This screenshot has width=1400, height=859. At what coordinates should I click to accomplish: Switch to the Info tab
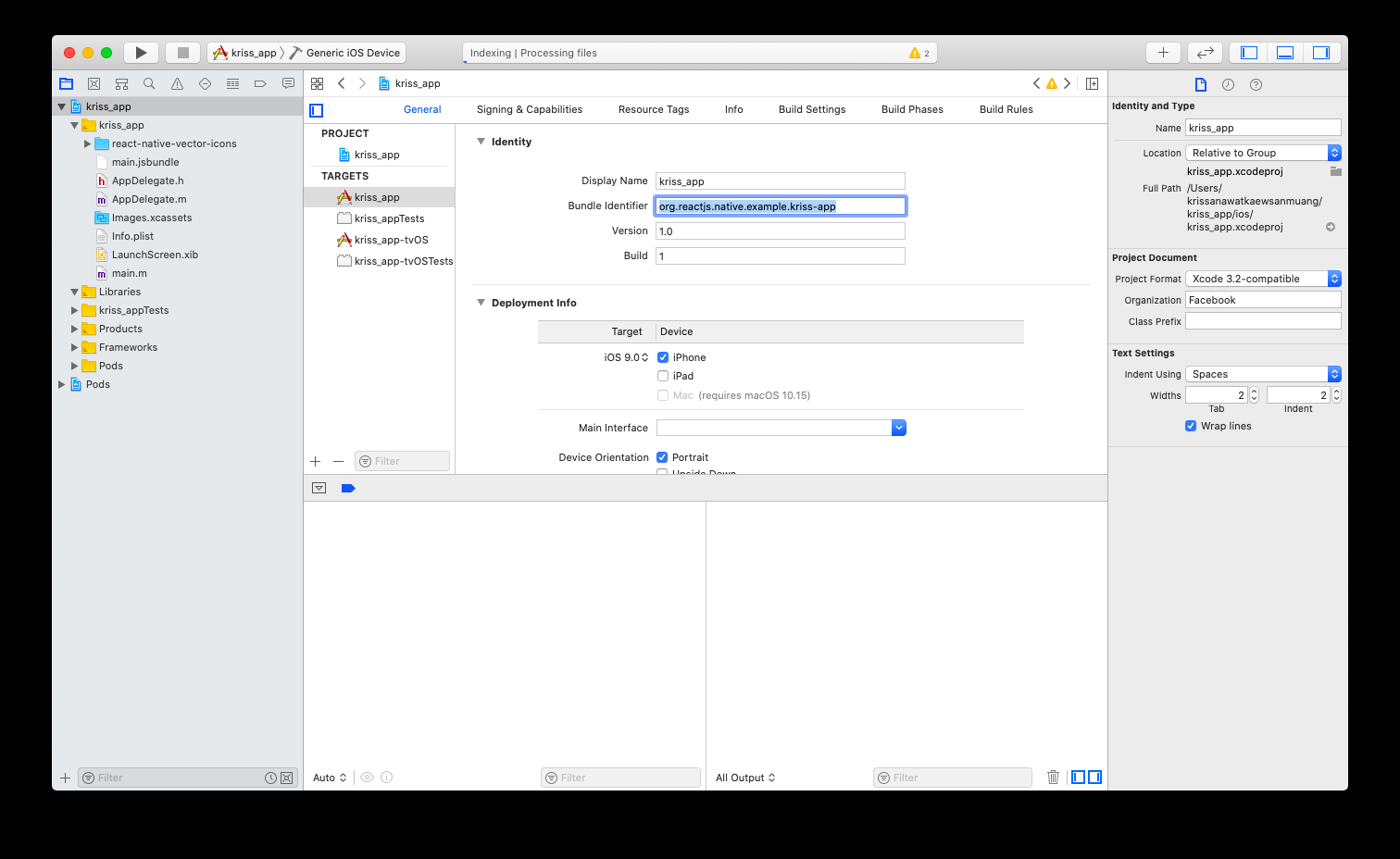(x=734, y=109)
